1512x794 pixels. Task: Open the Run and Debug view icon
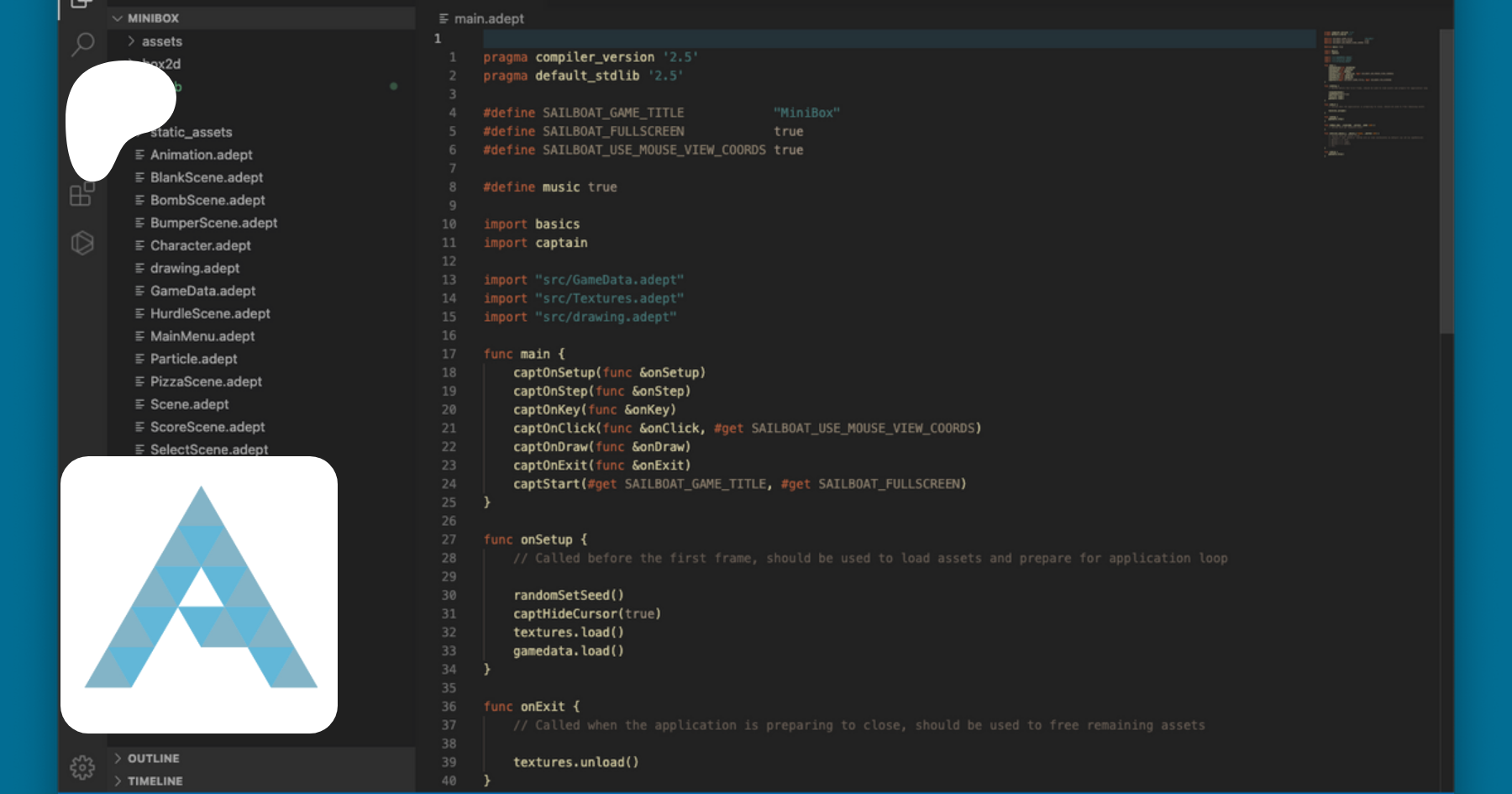coord(82,243)
